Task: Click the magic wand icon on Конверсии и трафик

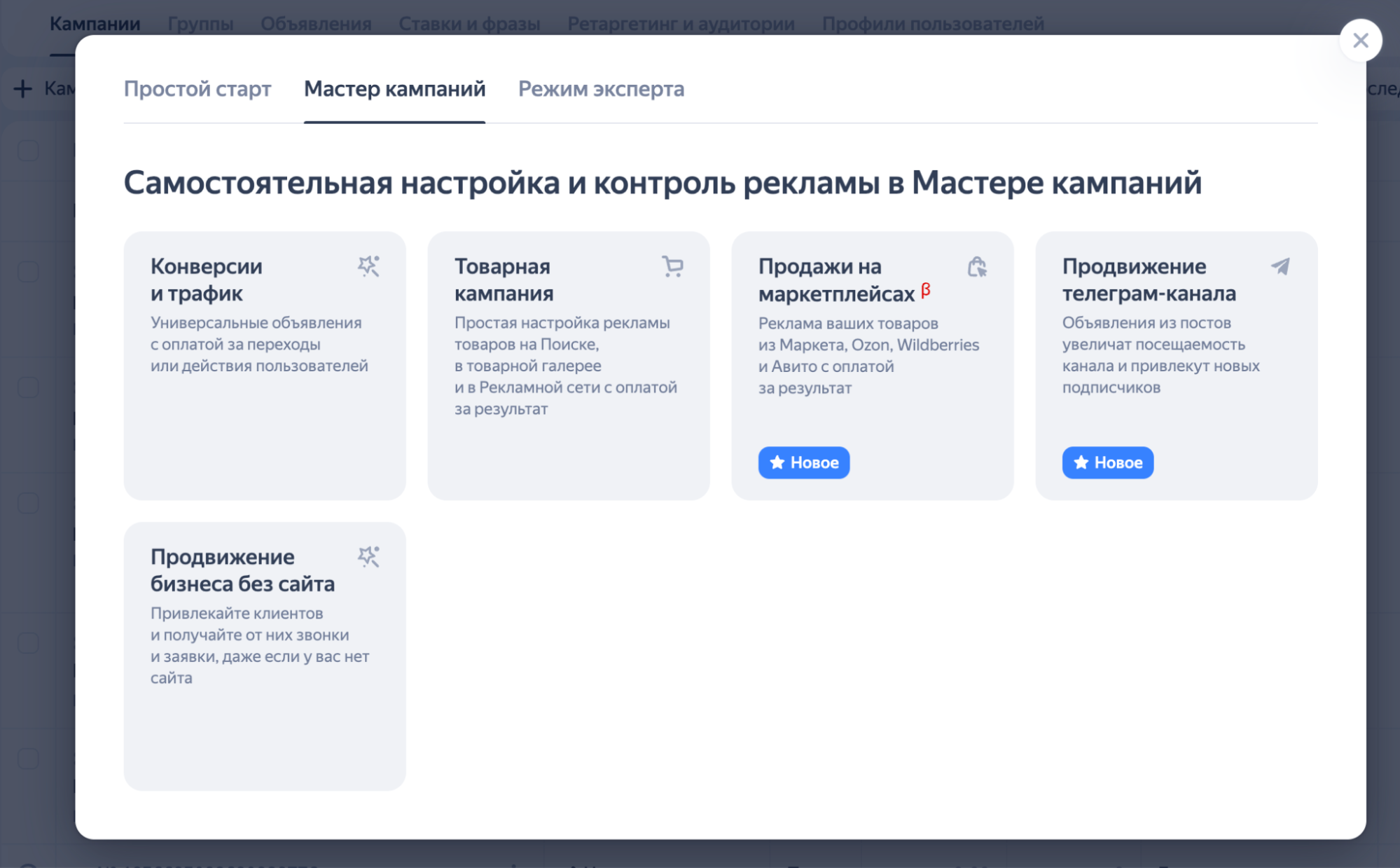Action: pyautogui.click(x=368, y=266)
